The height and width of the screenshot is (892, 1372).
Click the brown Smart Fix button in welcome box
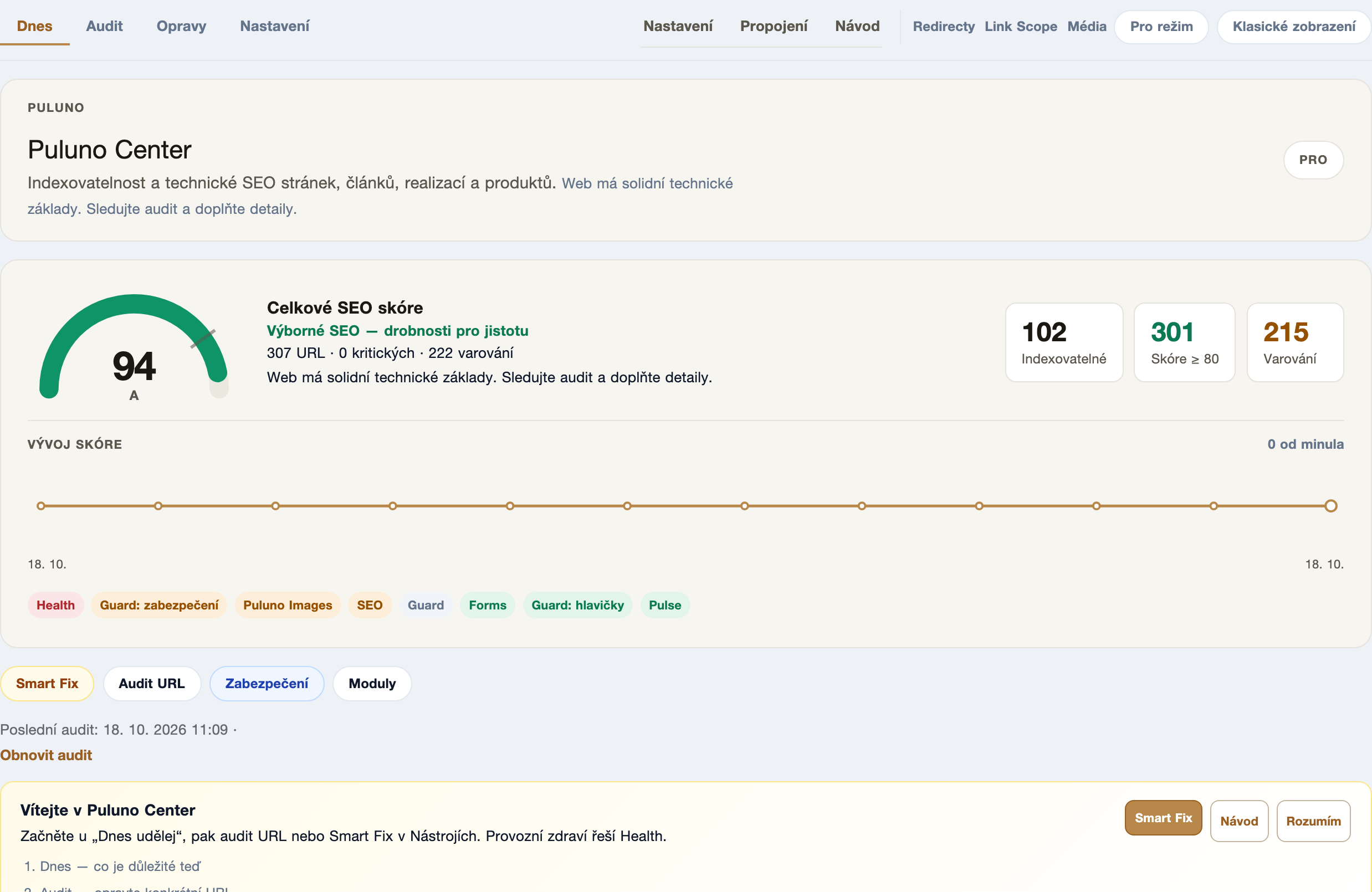tap(1163, 818)
